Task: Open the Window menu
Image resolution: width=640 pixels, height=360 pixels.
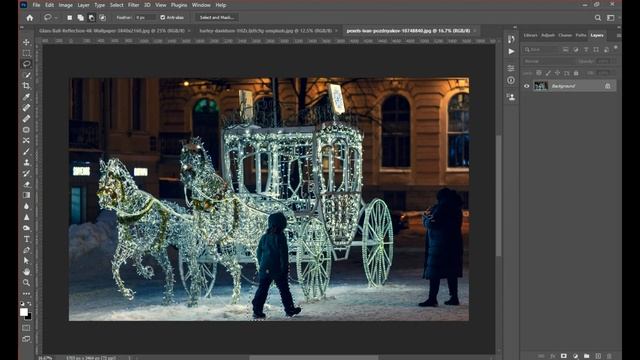Action: [x=201, y=5]
